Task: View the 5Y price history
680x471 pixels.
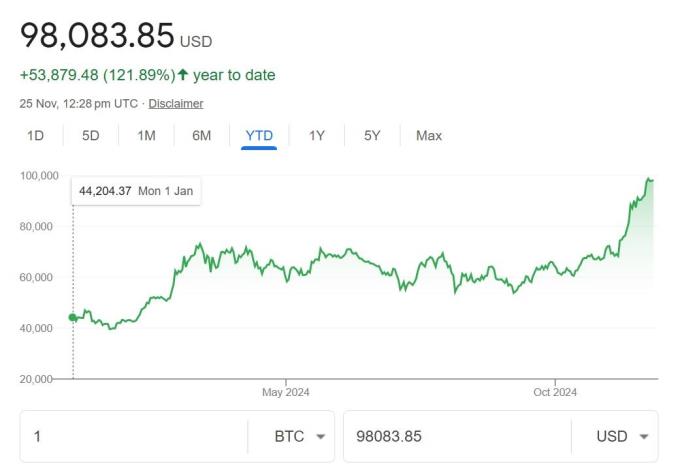Action: [x=372, y=136]
